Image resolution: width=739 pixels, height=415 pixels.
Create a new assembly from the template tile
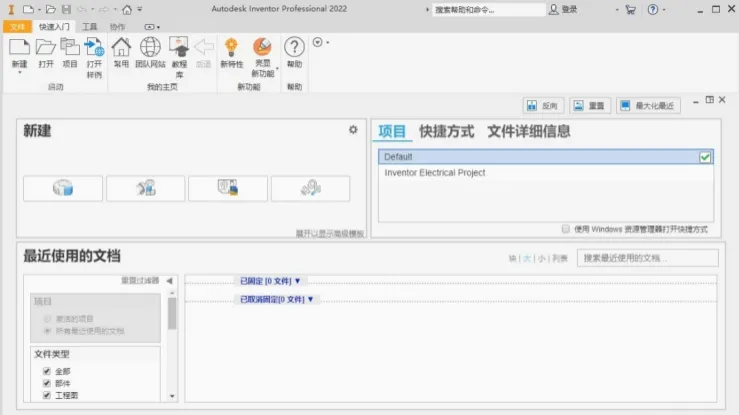(x=146, y=188)
